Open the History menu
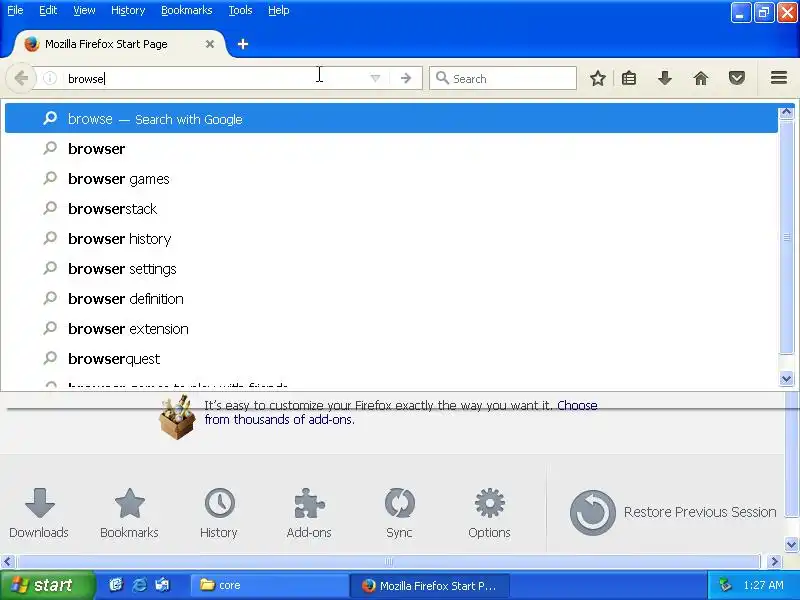The height and width of the screenshot is (600, 800). click(x=128, y=10)
